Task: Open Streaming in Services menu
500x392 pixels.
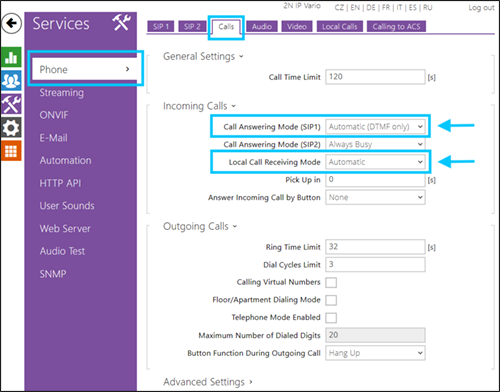Action: [x=62, y=93]
